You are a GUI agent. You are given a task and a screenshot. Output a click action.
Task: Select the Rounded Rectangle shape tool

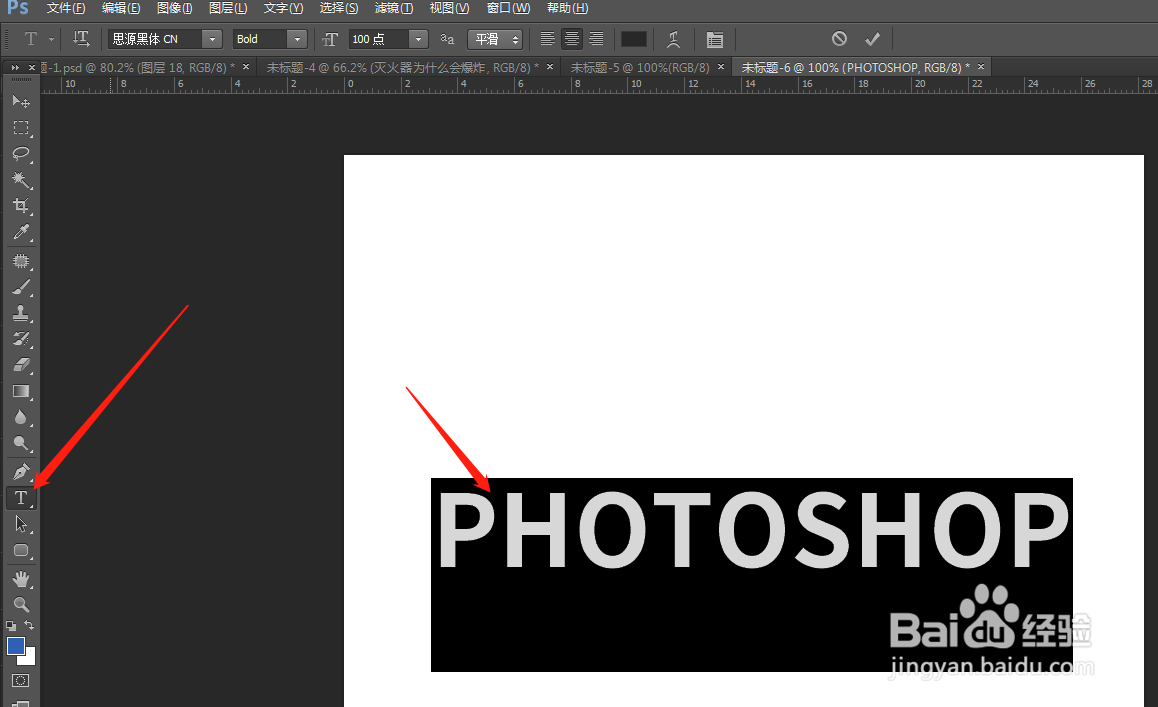pyautogui.click(x=21, y=550)
